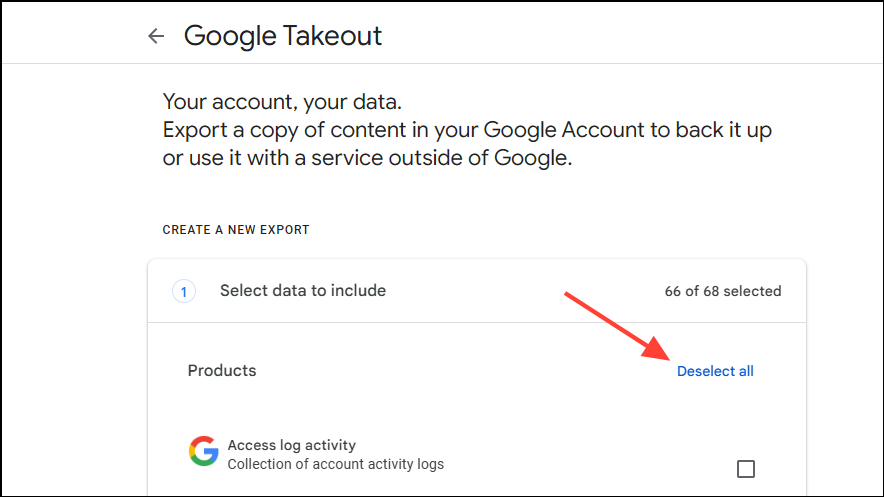Click the 66 of 68 selected counter

[723, 291]
